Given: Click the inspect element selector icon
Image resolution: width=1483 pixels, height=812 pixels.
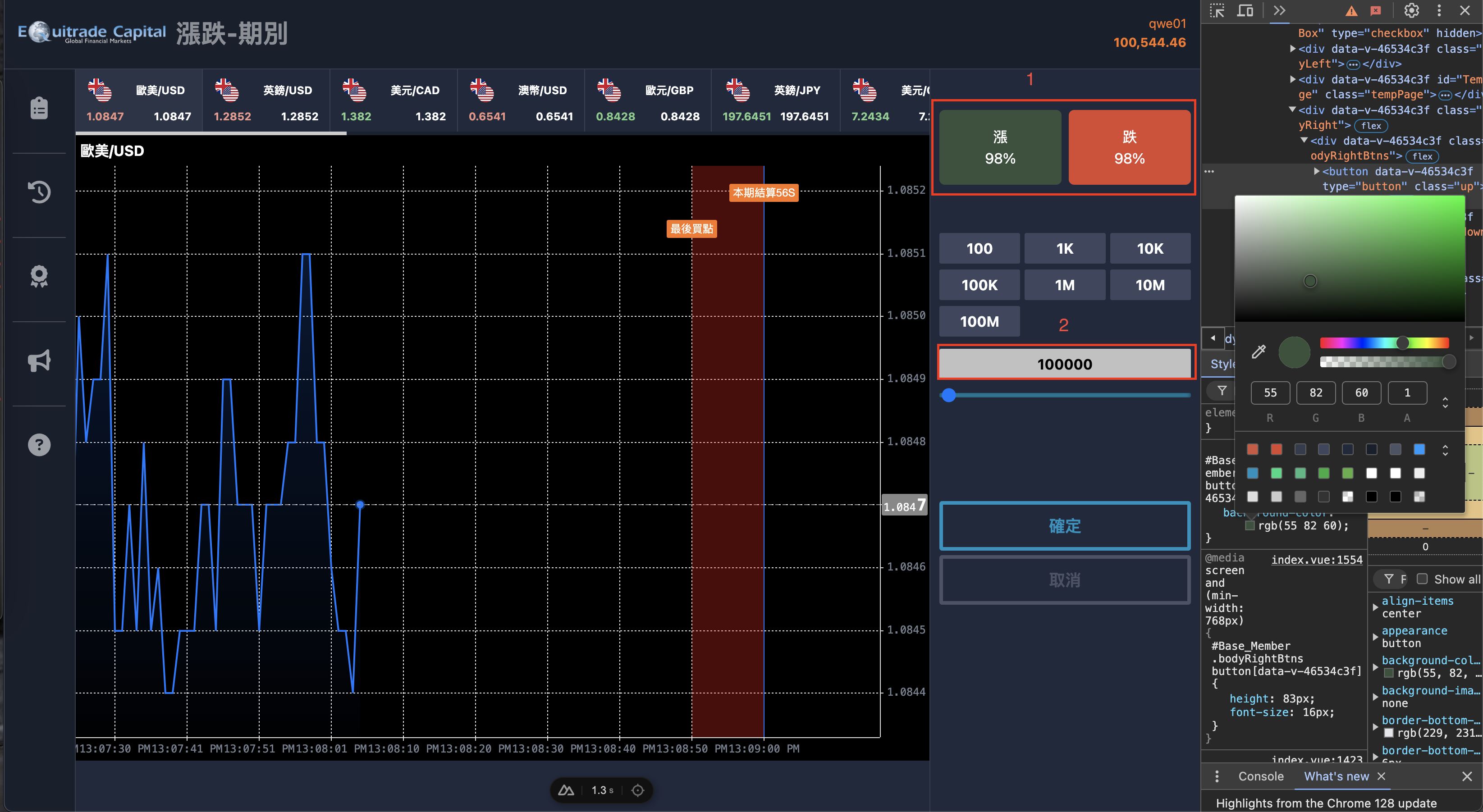Looking at the screenshot, I should [x=1217, y=11].
